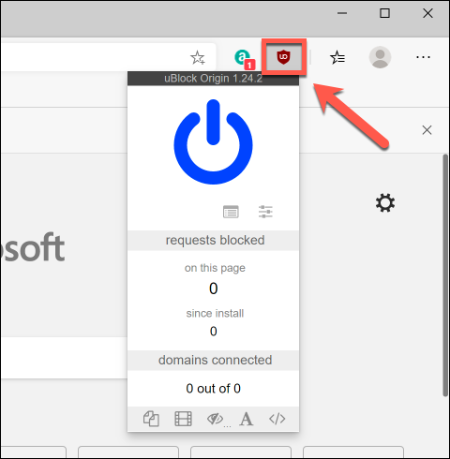The width and height of the screenshot is (450, 459).
Task: Toggle large media elements blocking
Action: (x=183, y=419)
